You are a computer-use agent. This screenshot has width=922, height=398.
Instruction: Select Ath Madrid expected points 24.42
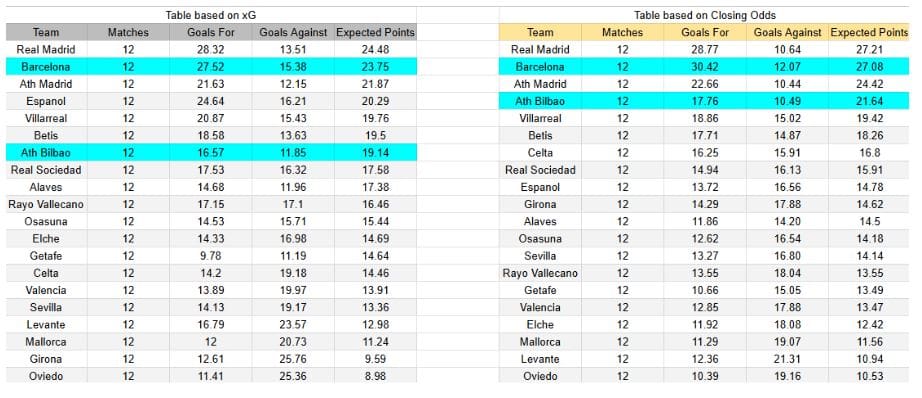click(x=868, y=83)
